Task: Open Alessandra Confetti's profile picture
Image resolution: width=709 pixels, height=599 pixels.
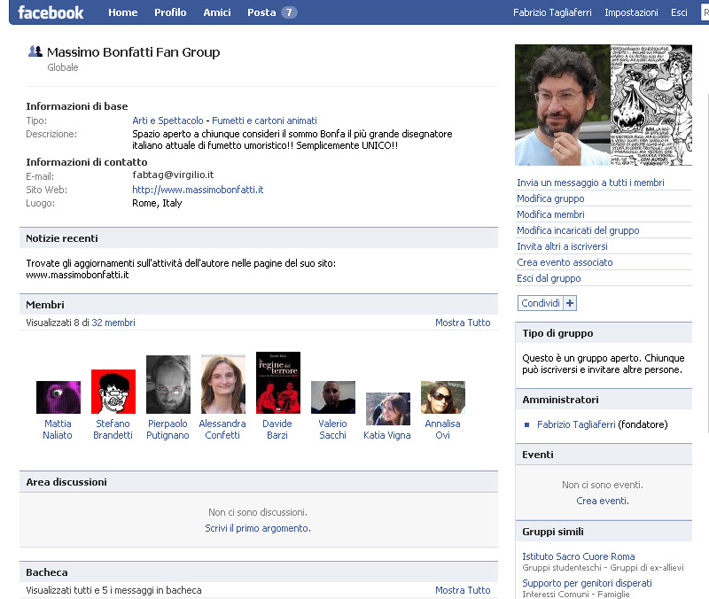Action: [223, 384]
